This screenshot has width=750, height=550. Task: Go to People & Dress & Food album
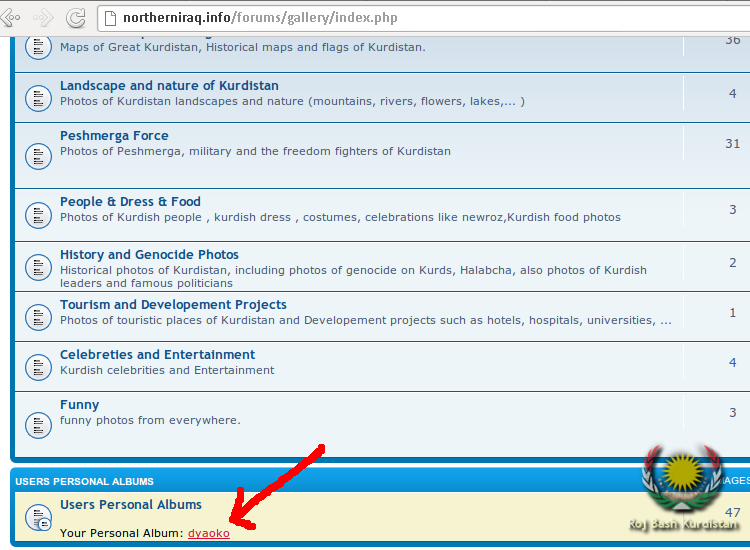[130, 202]
